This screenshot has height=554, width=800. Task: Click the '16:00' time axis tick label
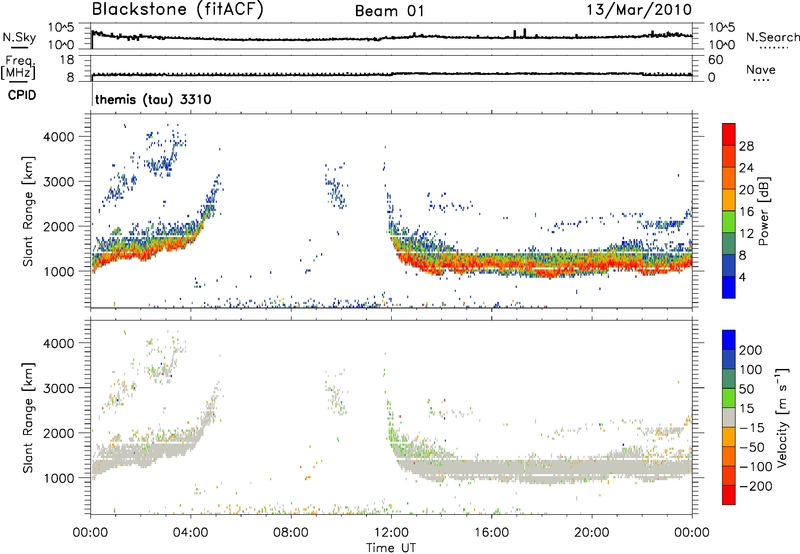[491, 533]
